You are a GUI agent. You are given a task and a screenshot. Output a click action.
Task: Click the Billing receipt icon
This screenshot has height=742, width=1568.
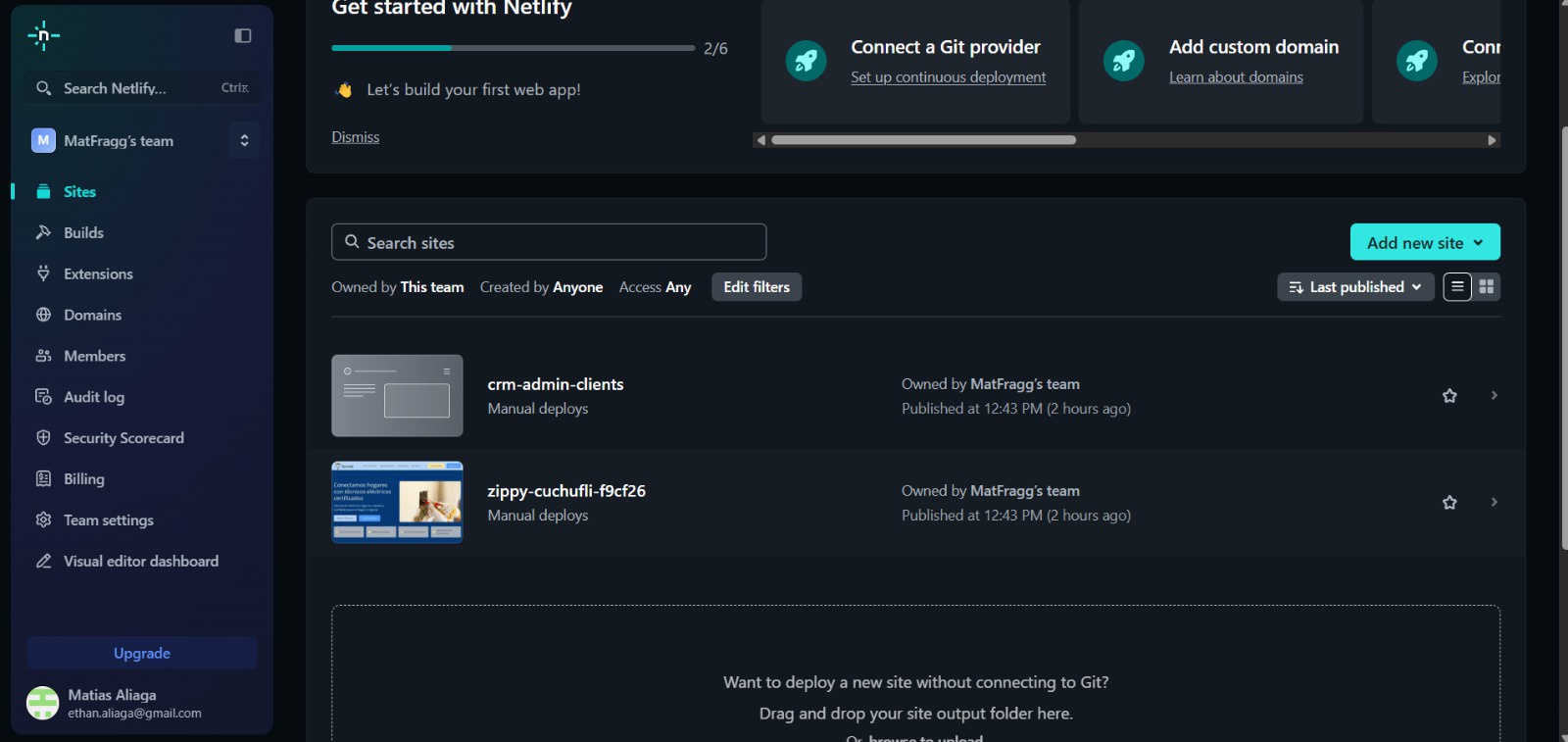pyautogui.click(x=43, y=479)
